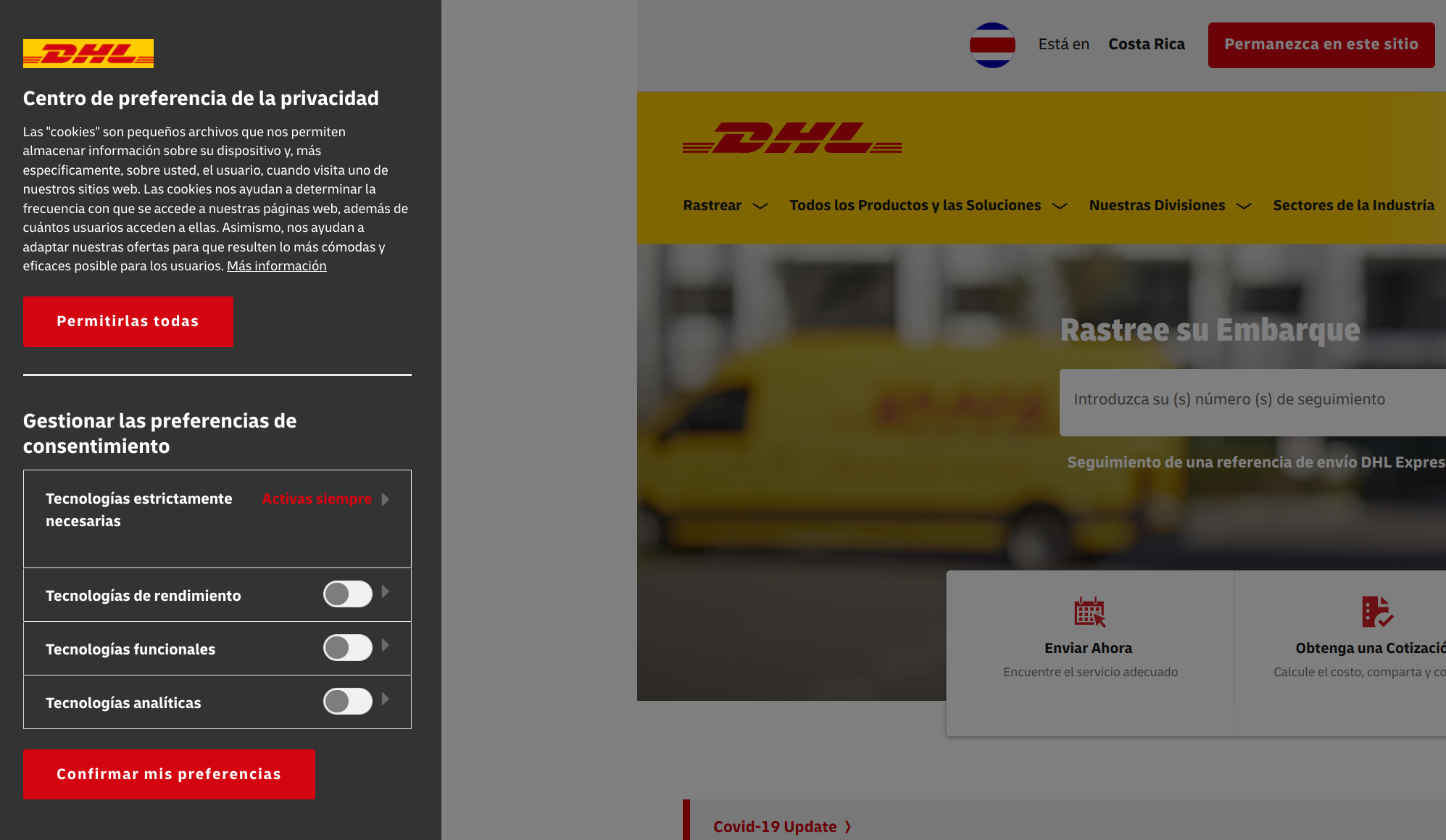1446x840 pixels.
Task: Open the Más información link
Action: click(x=277, y=266)
